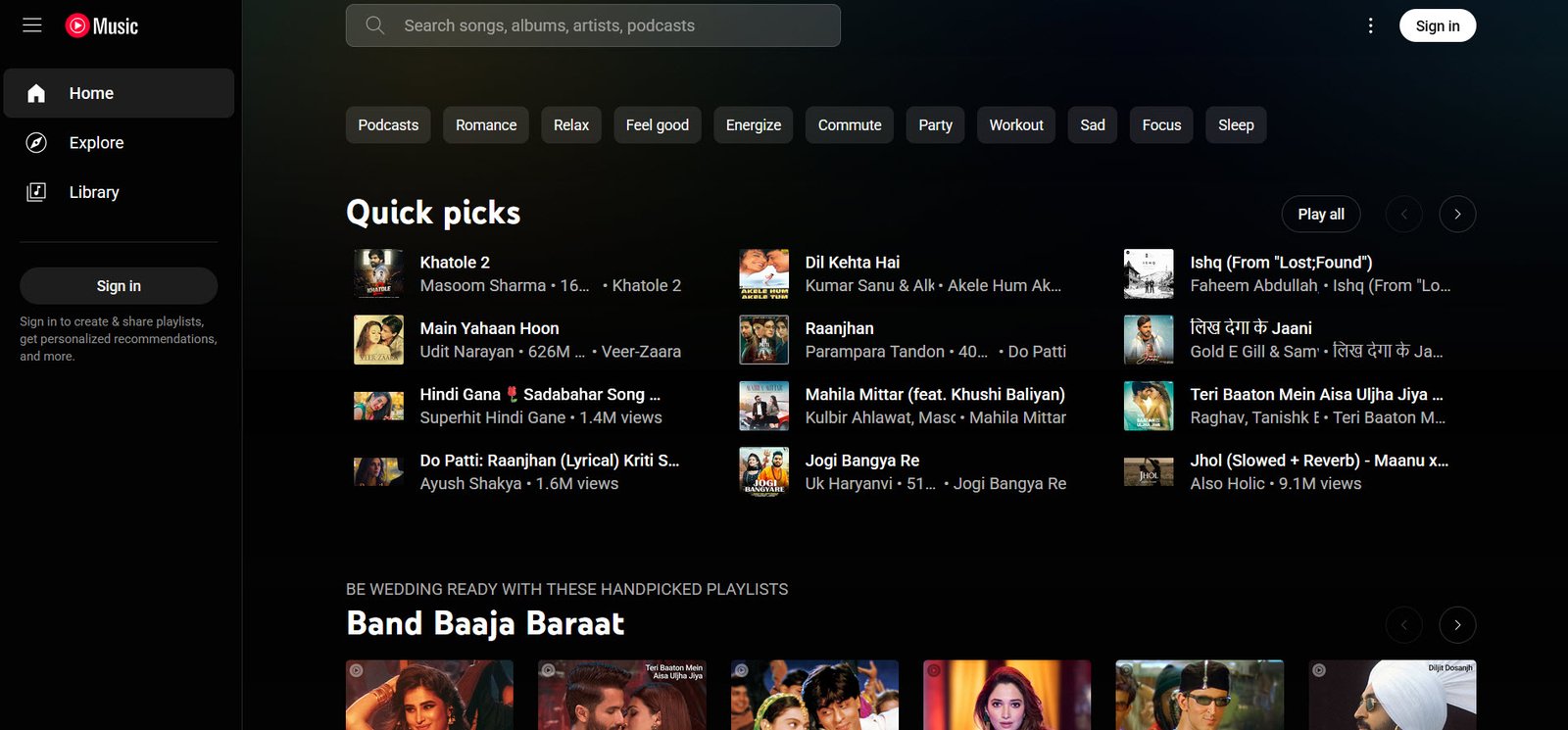Select the Sad mood chip
1568x730 pixels.
pos(1093,125)
